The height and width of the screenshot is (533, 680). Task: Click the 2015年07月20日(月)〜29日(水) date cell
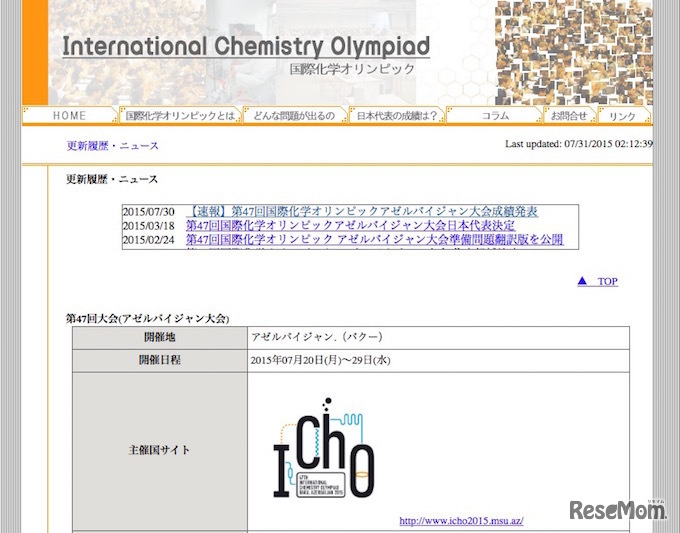438,360
